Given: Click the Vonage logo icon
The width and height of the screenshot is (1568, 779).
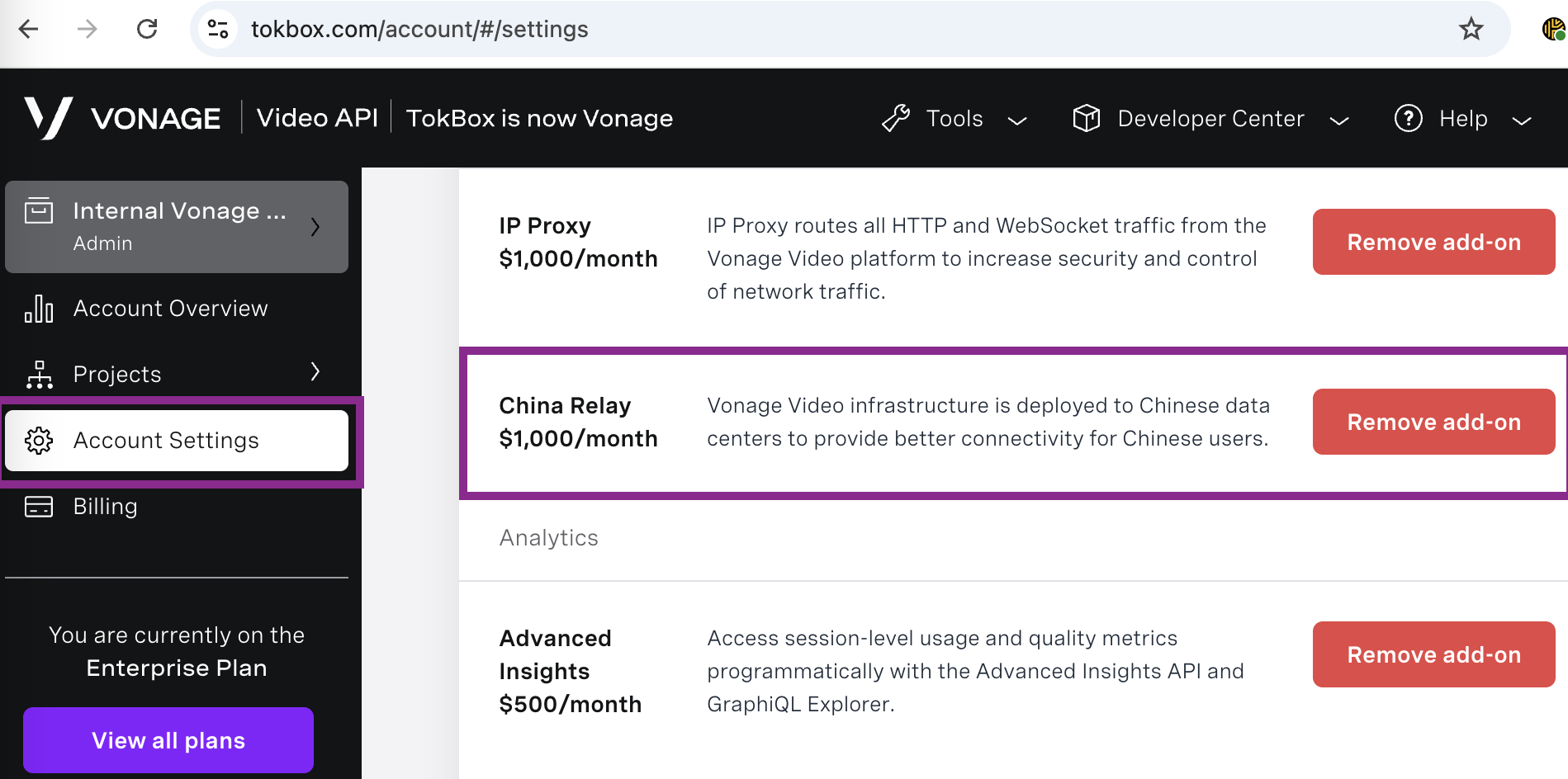Looking at the screenshot, I should (49, 118).
